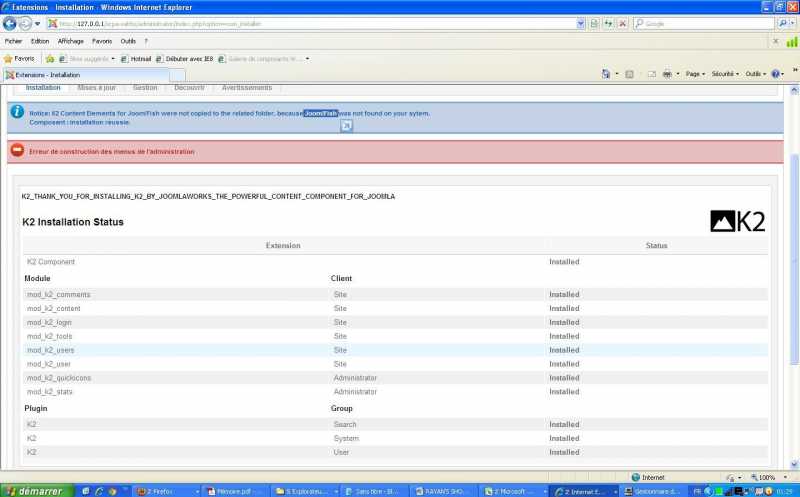Screen dimensions: 800x497
Task: Switch to the Mises à jour tab
Action: 96,88
